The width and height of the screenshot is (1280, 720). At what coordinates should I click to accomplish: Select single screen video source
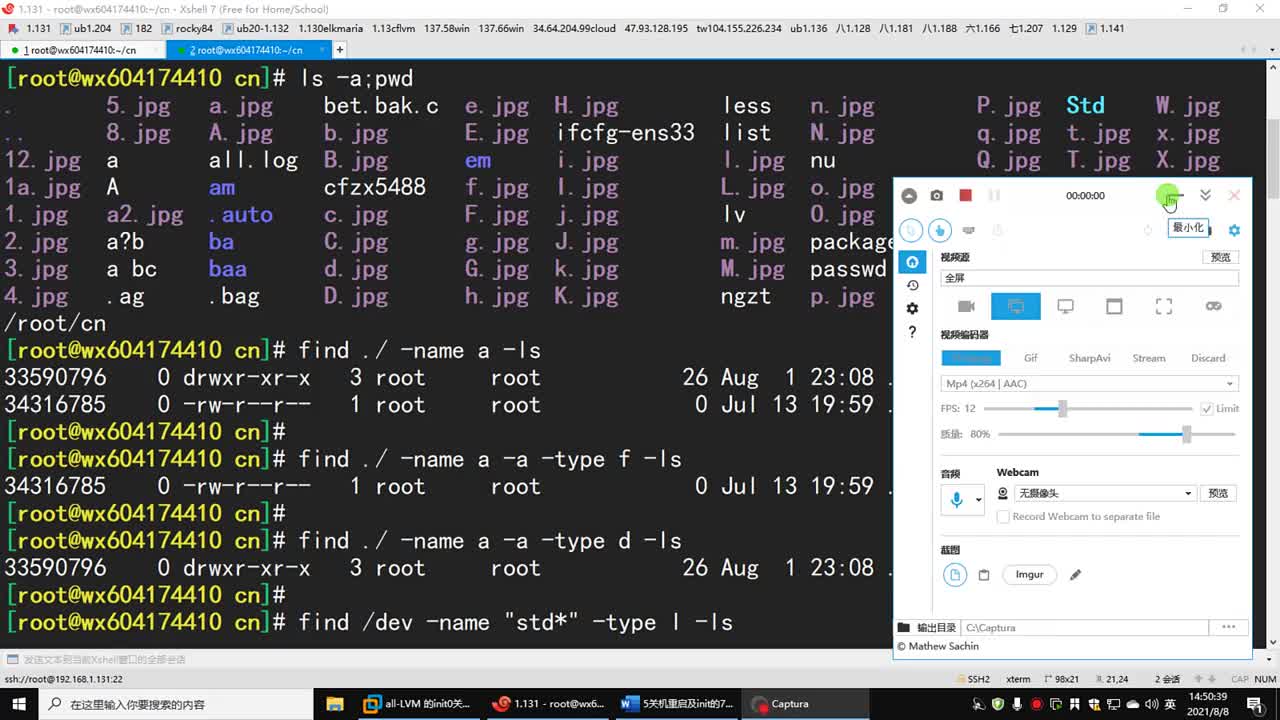point(1065,307)
